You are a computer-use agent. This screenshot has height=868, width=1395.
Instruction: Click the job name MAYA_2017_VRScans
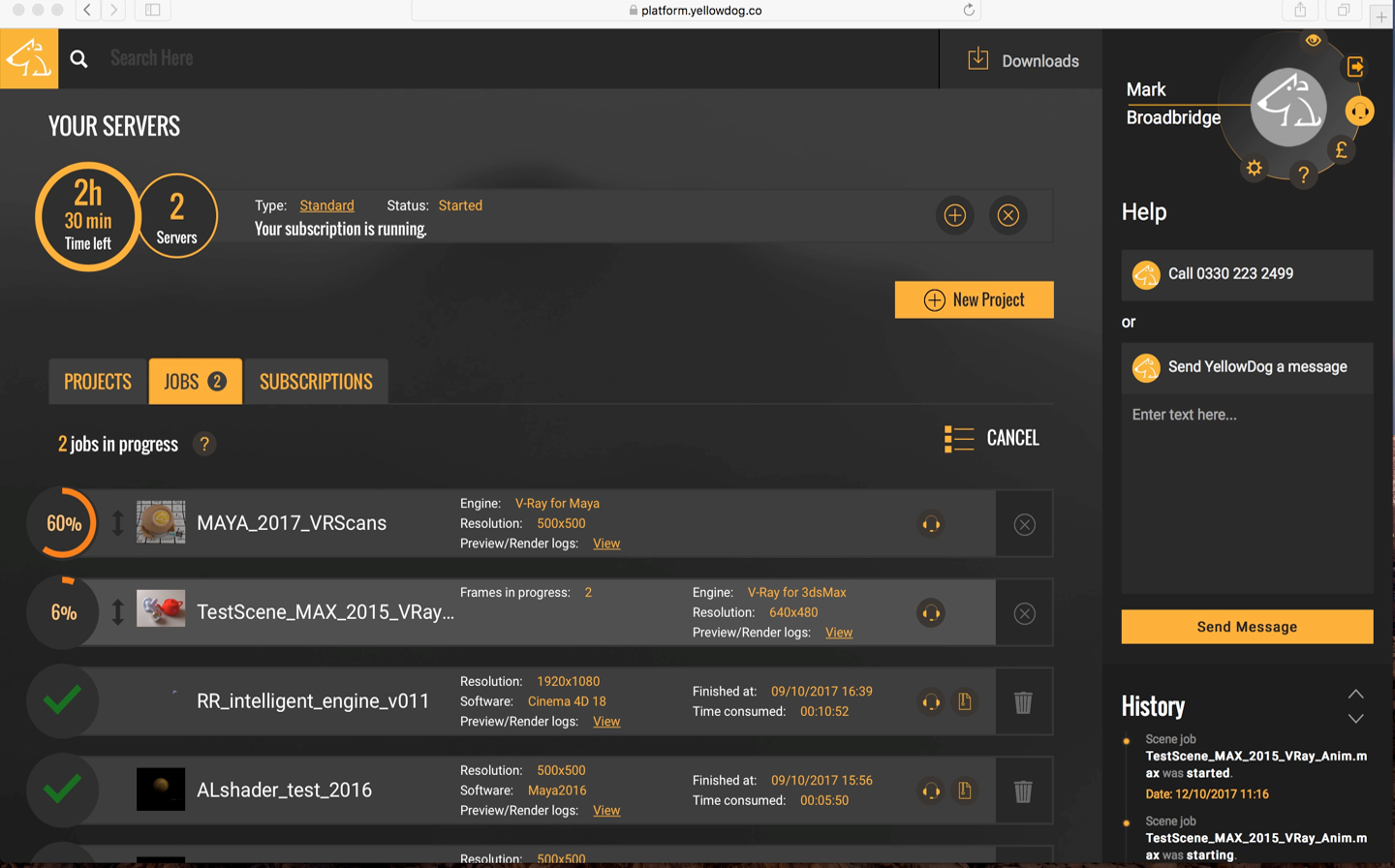pyautogui.click(x=292, y=523)
